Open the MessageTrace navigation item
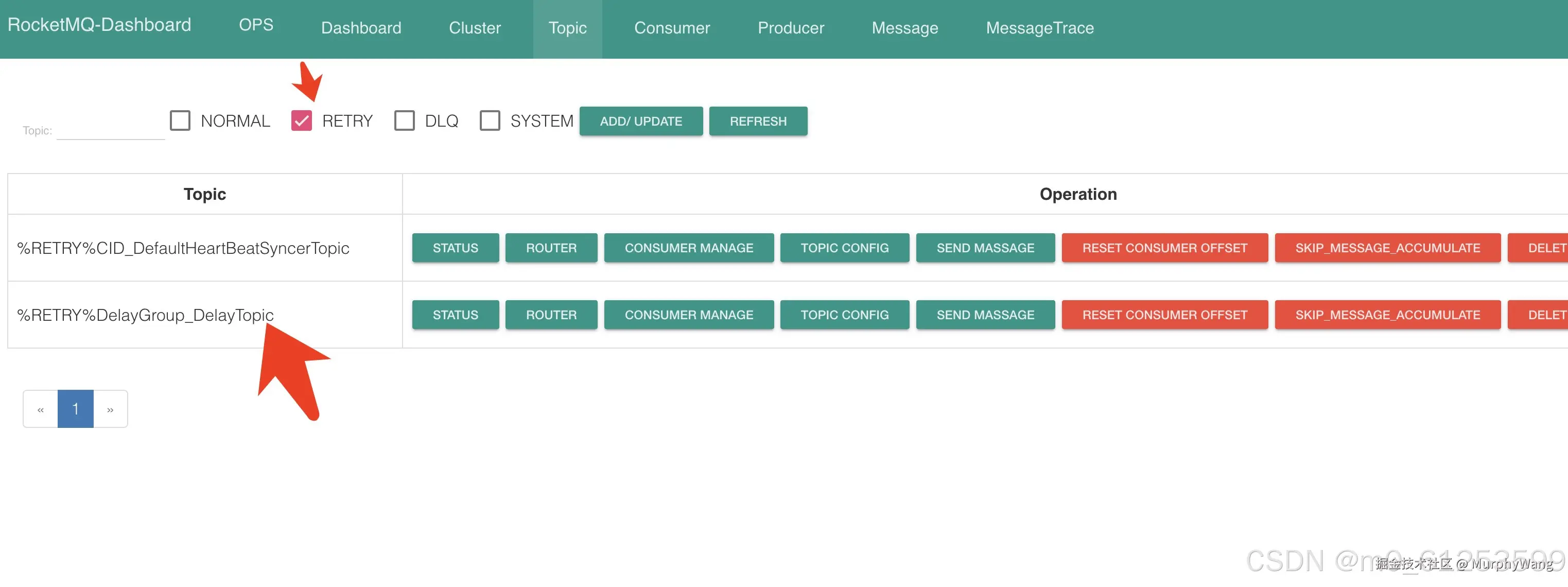The height and width of the screenshot is (587, 1568). (1039, 28)
